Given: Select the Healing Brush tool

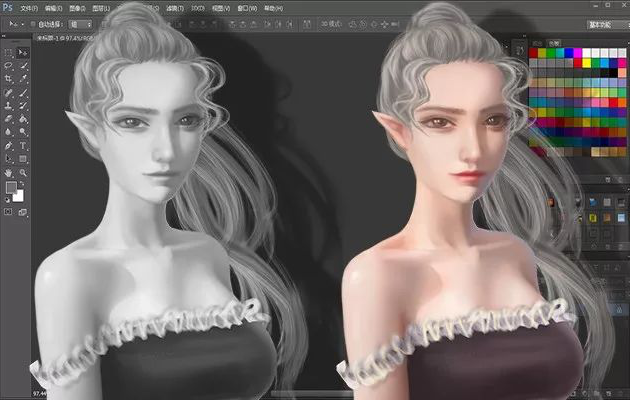Looking at the screenshot, I should tap(8, 92).
